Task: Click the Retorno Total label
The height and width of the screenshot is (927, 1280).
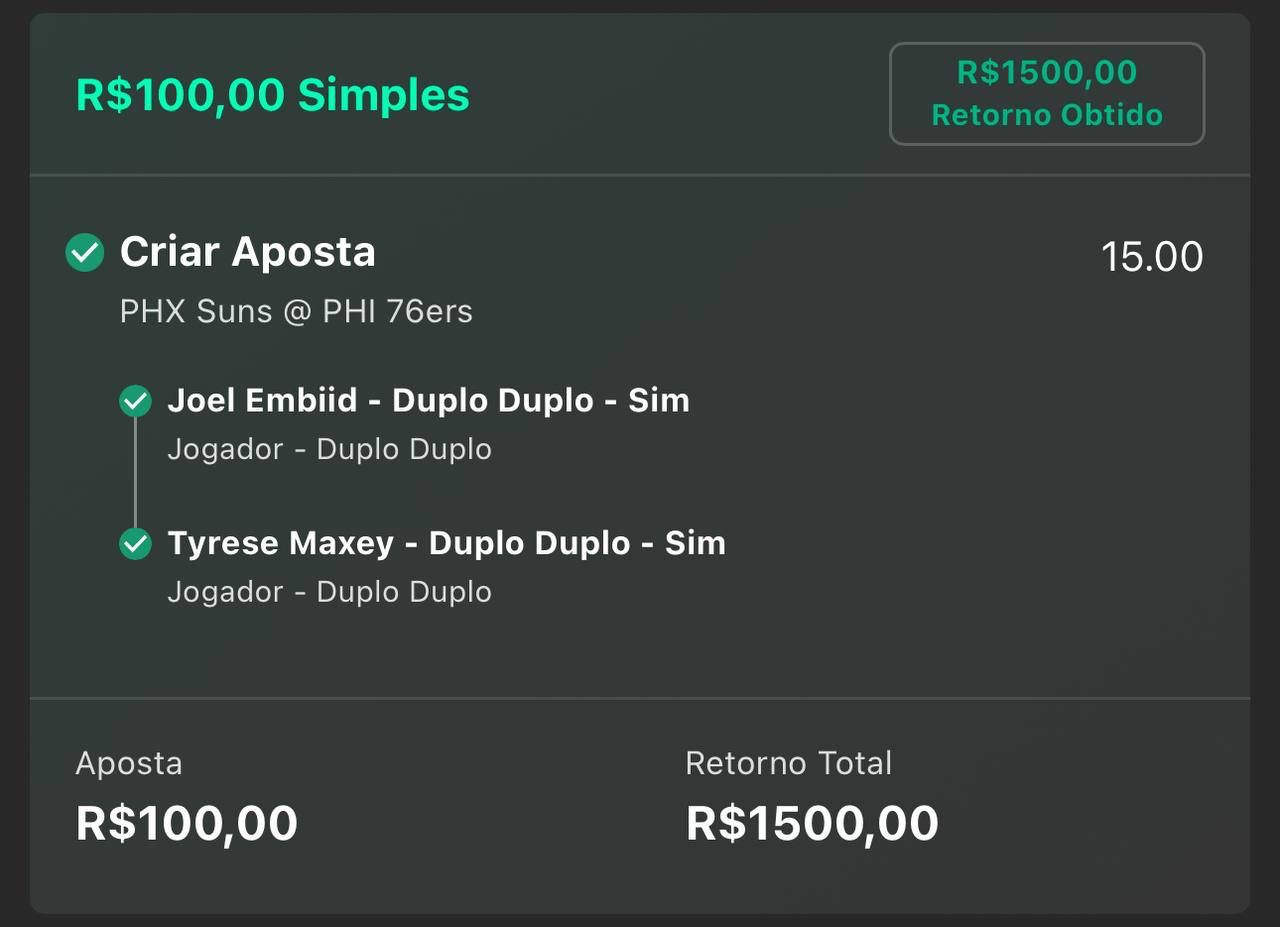Action: point(789,763)
